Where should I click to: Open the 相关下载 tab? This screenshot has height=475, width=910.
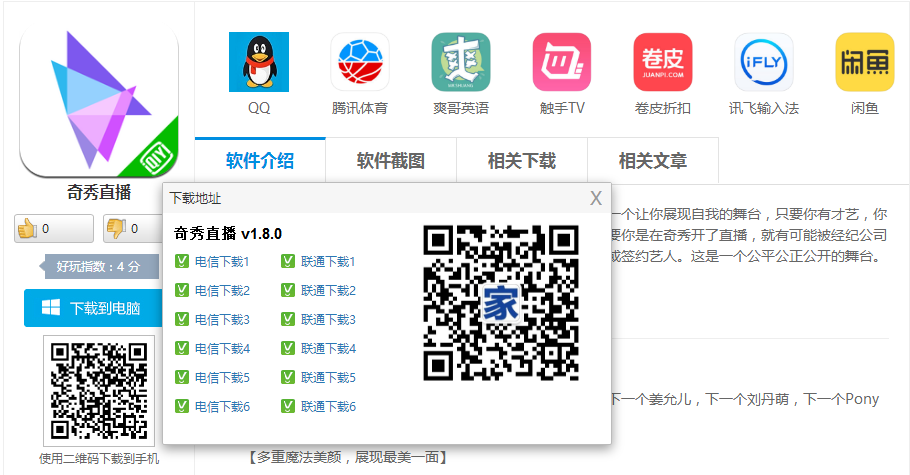click(522, 161)
